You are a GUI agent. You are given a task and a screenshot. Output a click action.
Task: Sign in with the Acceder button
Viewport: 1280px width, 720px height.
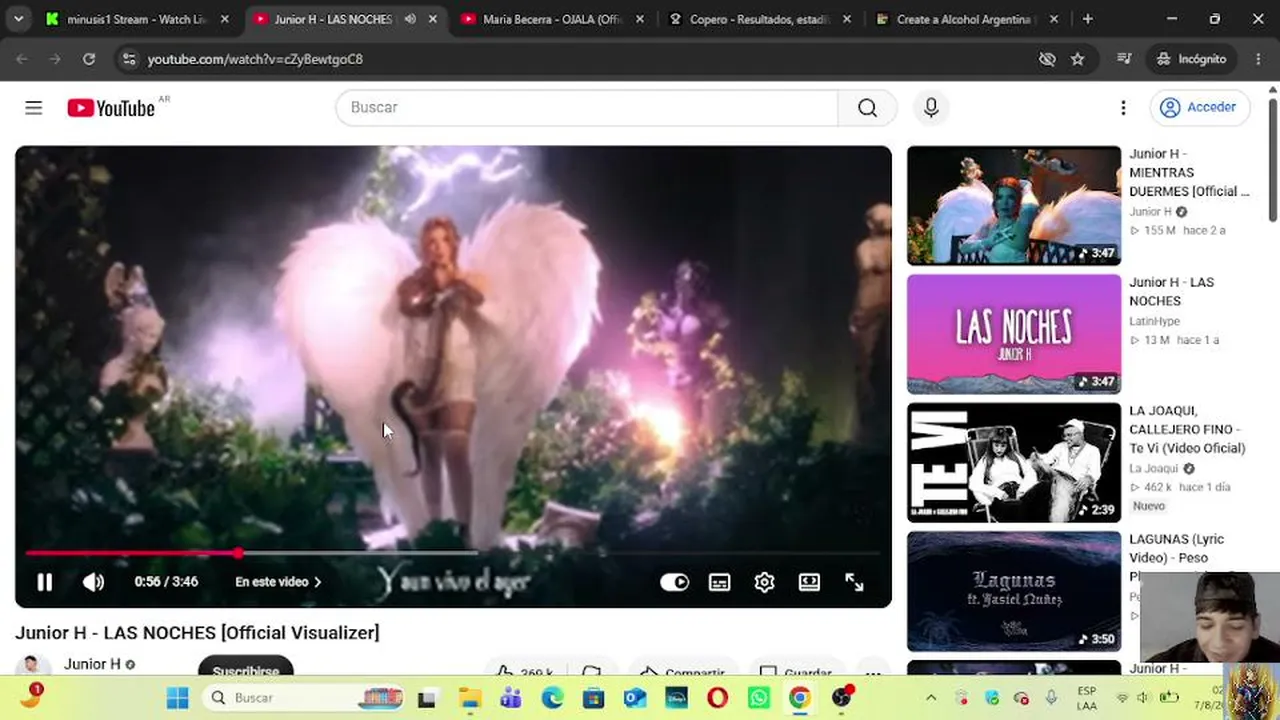click(x=1199, y=108)
